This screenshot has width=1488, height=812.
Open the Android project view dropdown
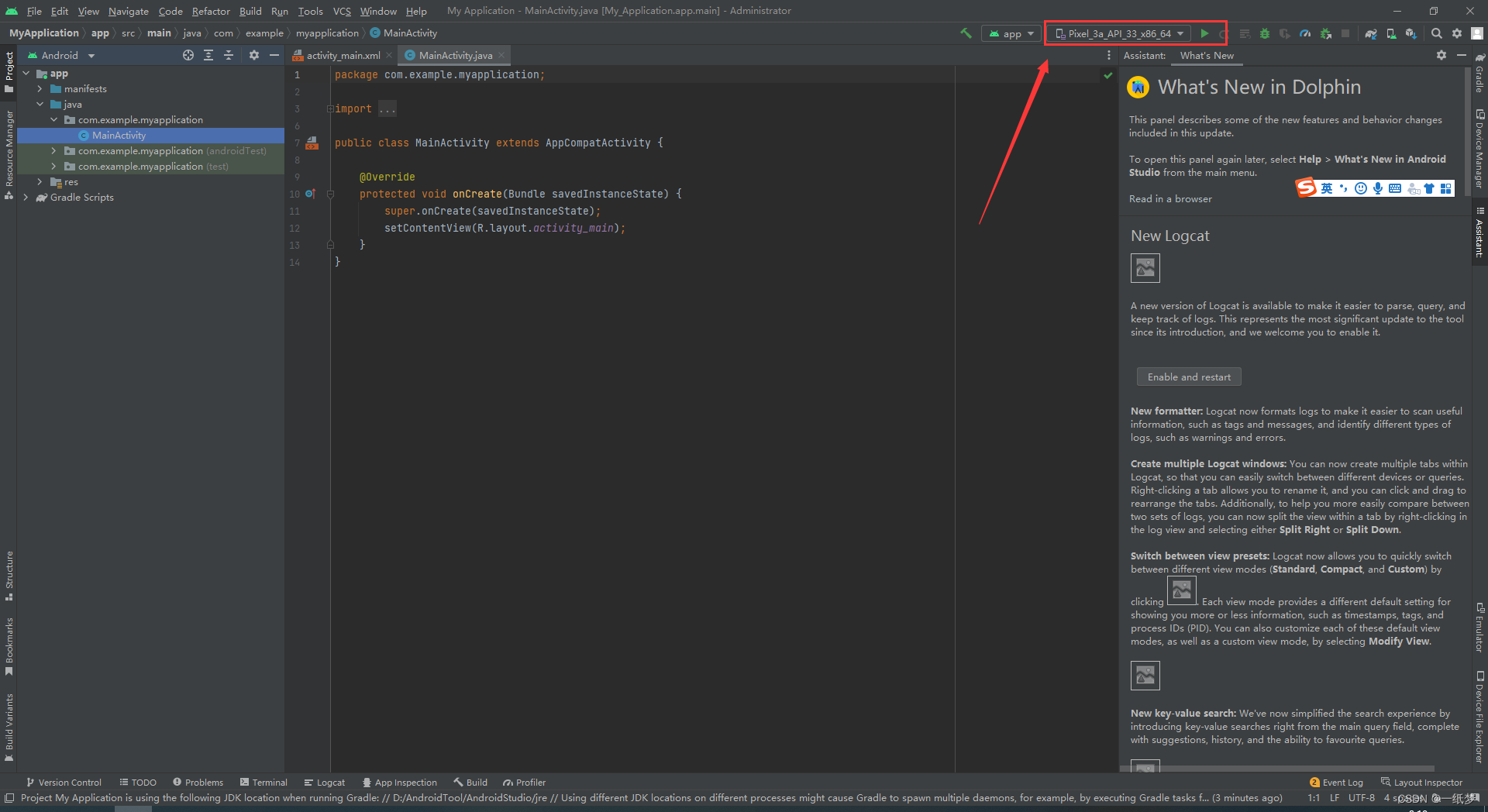pos(60,55)
